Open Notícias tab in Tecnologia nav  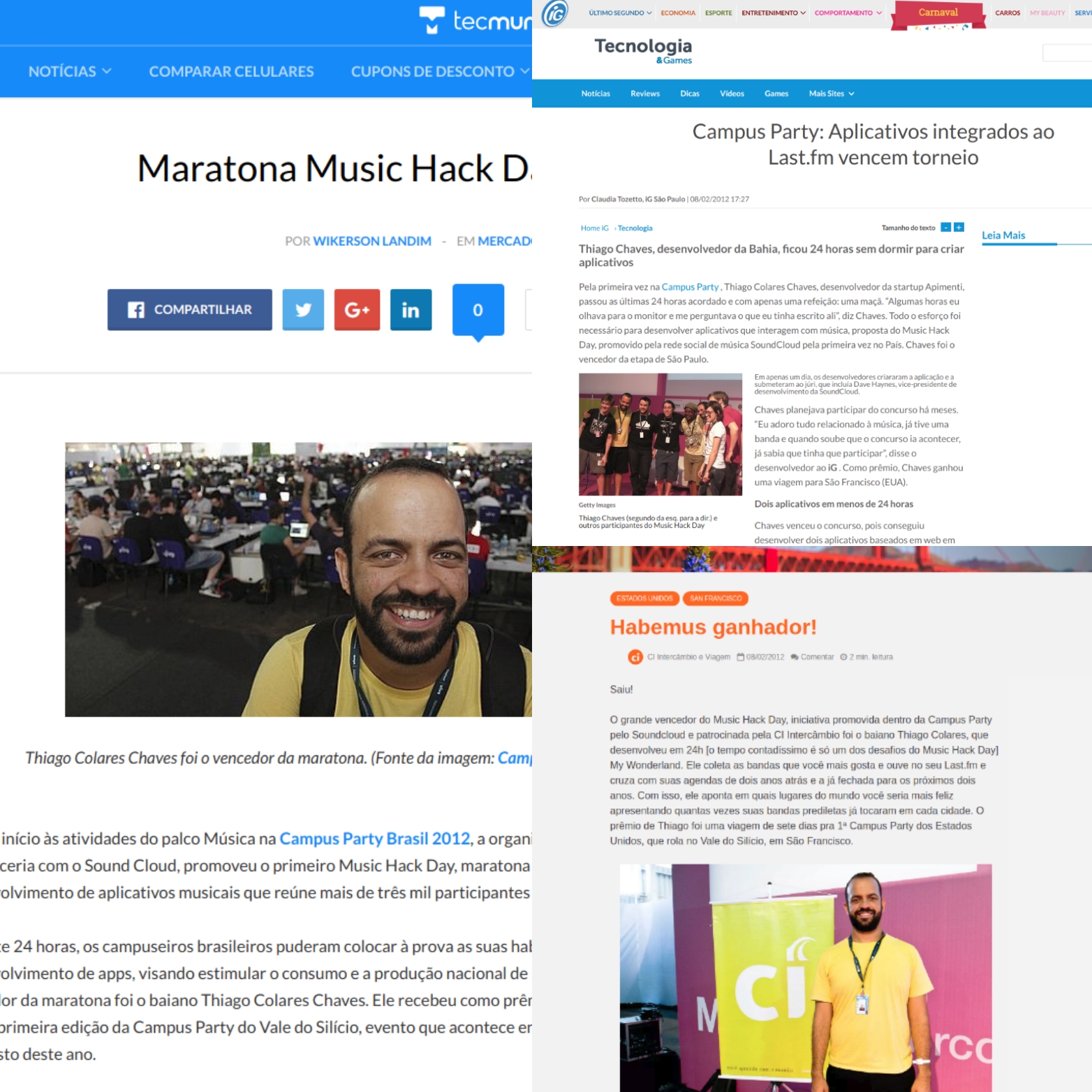(596, 94)
